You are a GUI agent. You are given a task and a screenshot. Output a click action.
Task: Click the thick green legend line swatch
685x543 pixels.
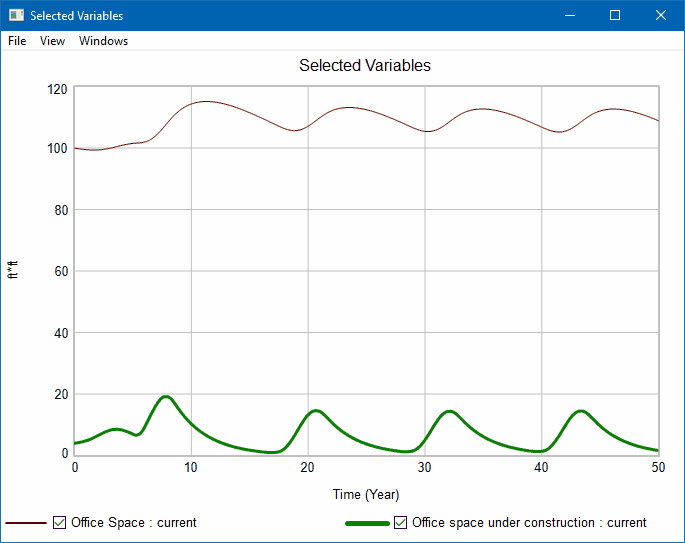[366, 523]
